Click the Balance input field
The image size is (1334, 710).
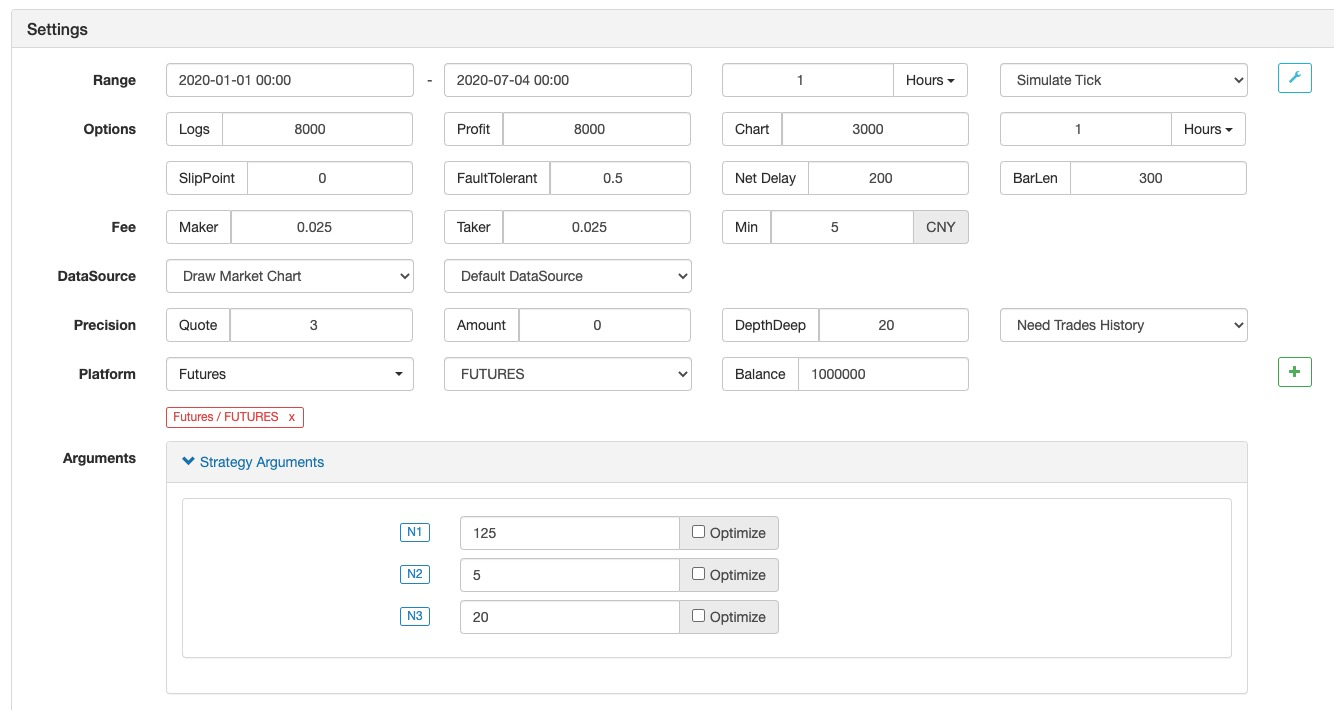click(882, 374)
